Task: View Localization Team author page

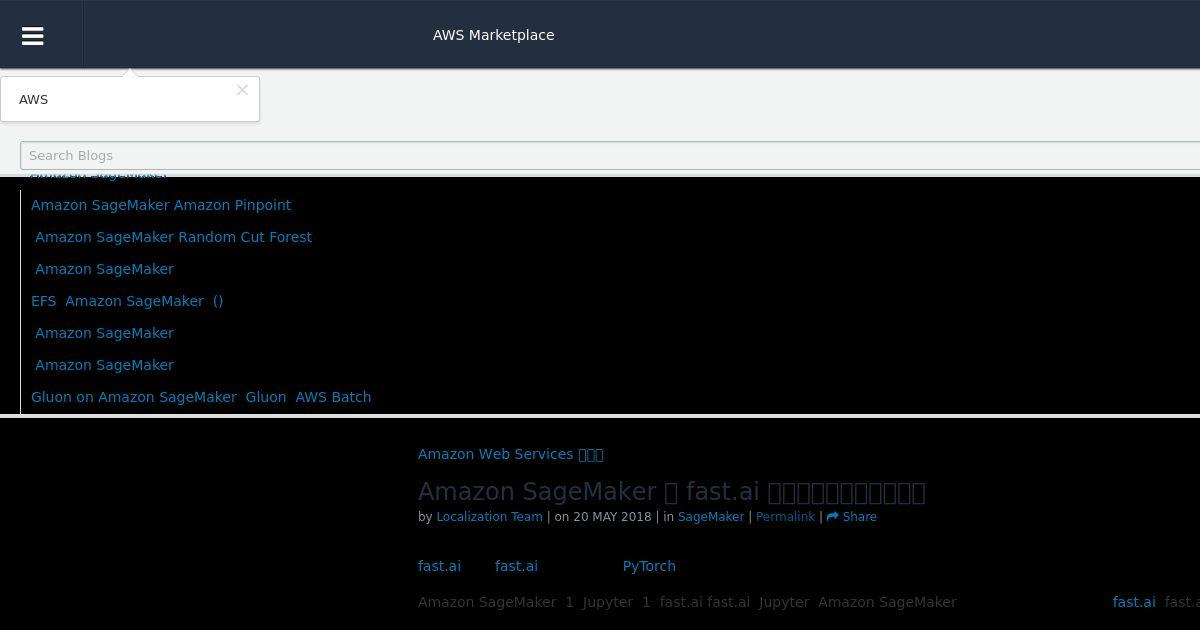Action: pos(489,517)
